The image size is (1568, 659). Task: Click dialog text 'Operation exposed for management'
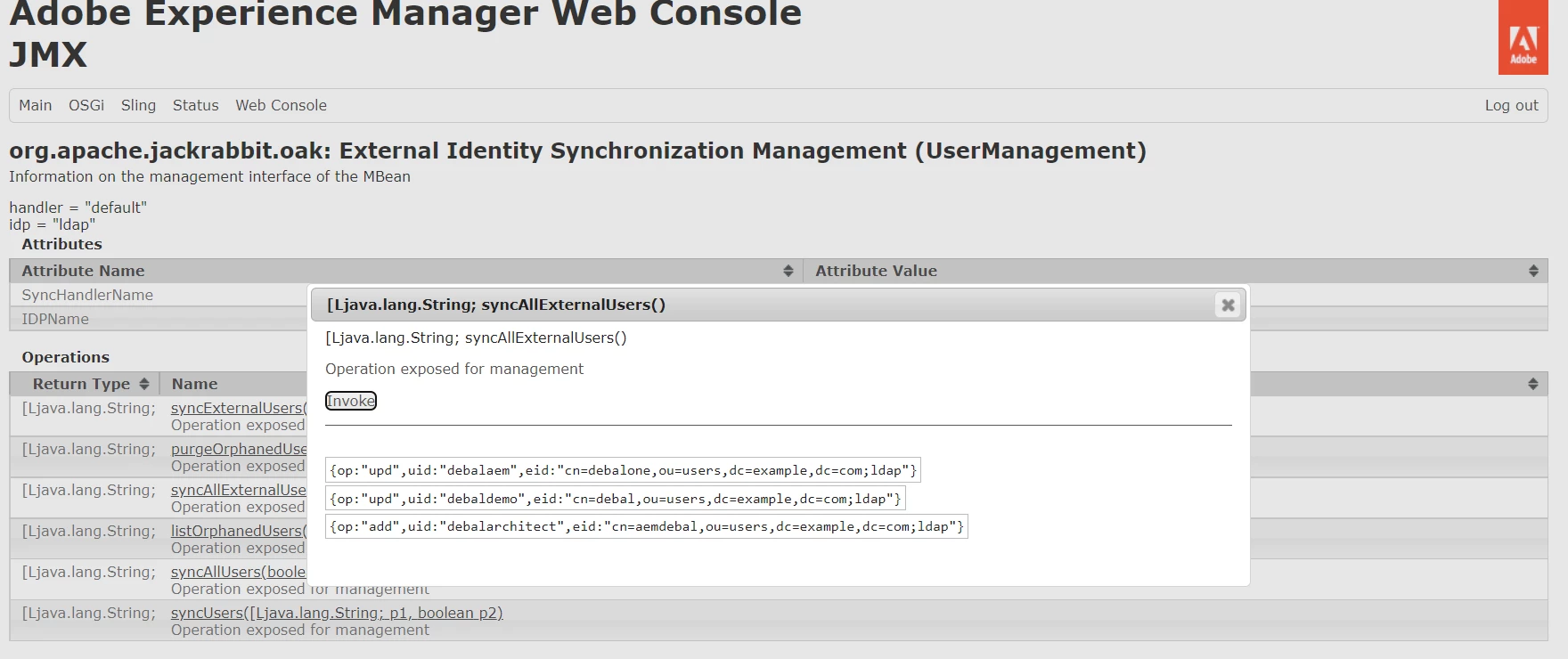[x=454, y=369]
